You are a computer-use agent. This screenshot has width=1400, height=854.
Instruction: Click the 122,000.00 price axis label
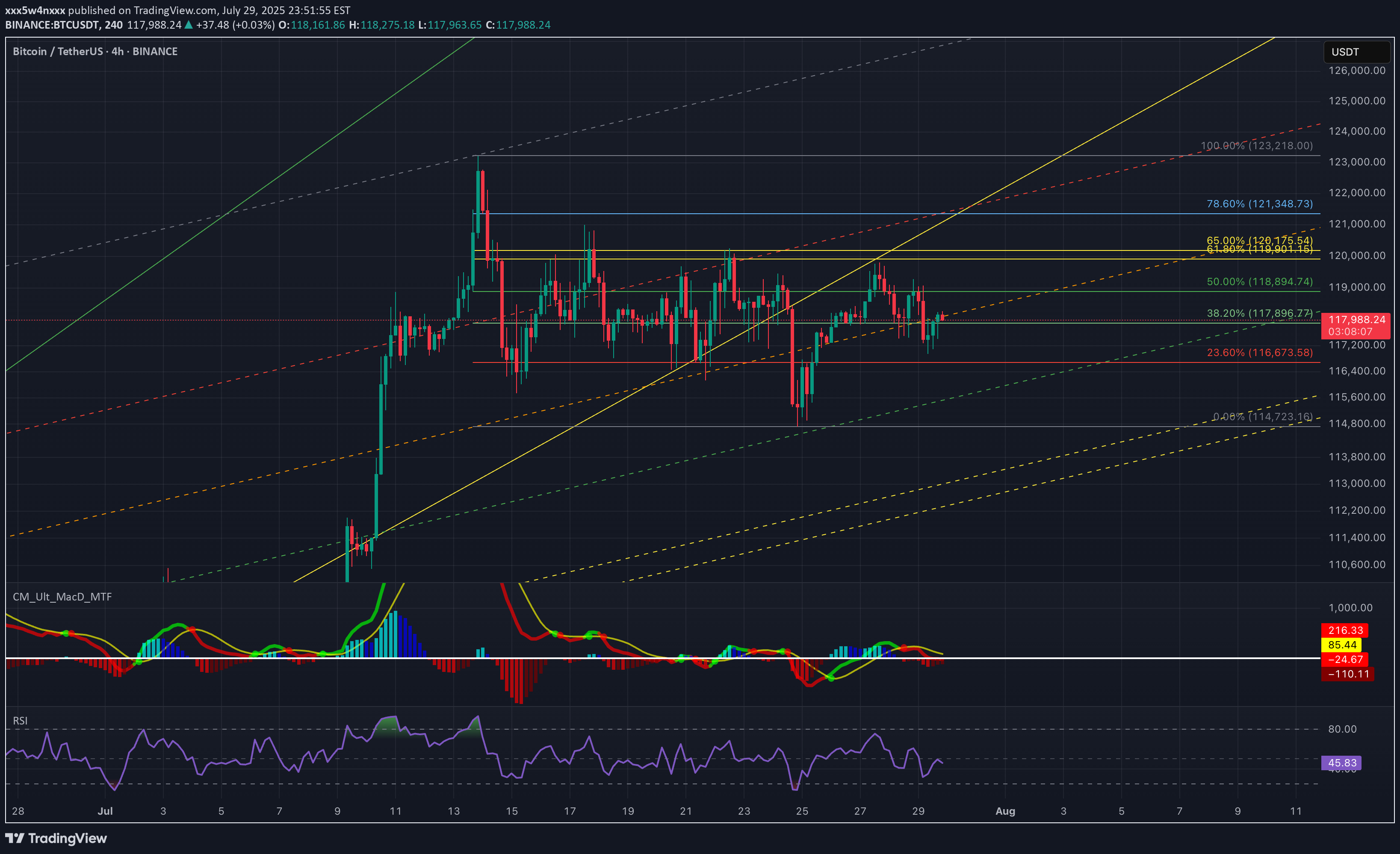coord(1357,192)
